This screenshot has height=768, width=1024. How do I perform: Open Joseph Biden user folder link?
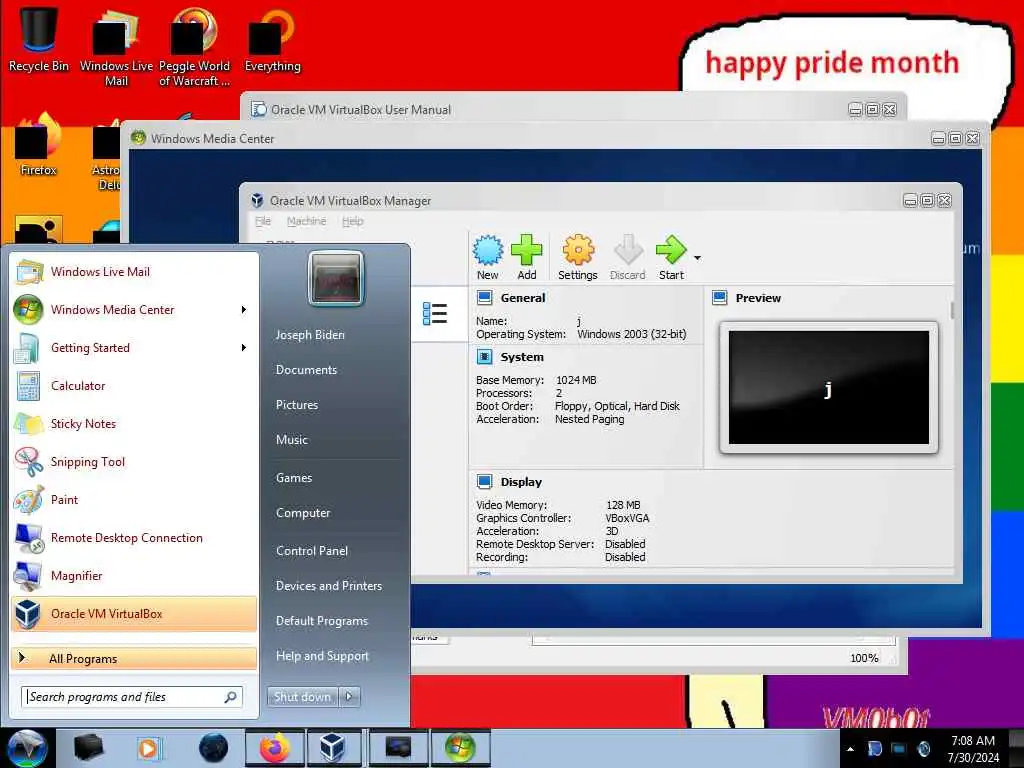click(310, 335)
